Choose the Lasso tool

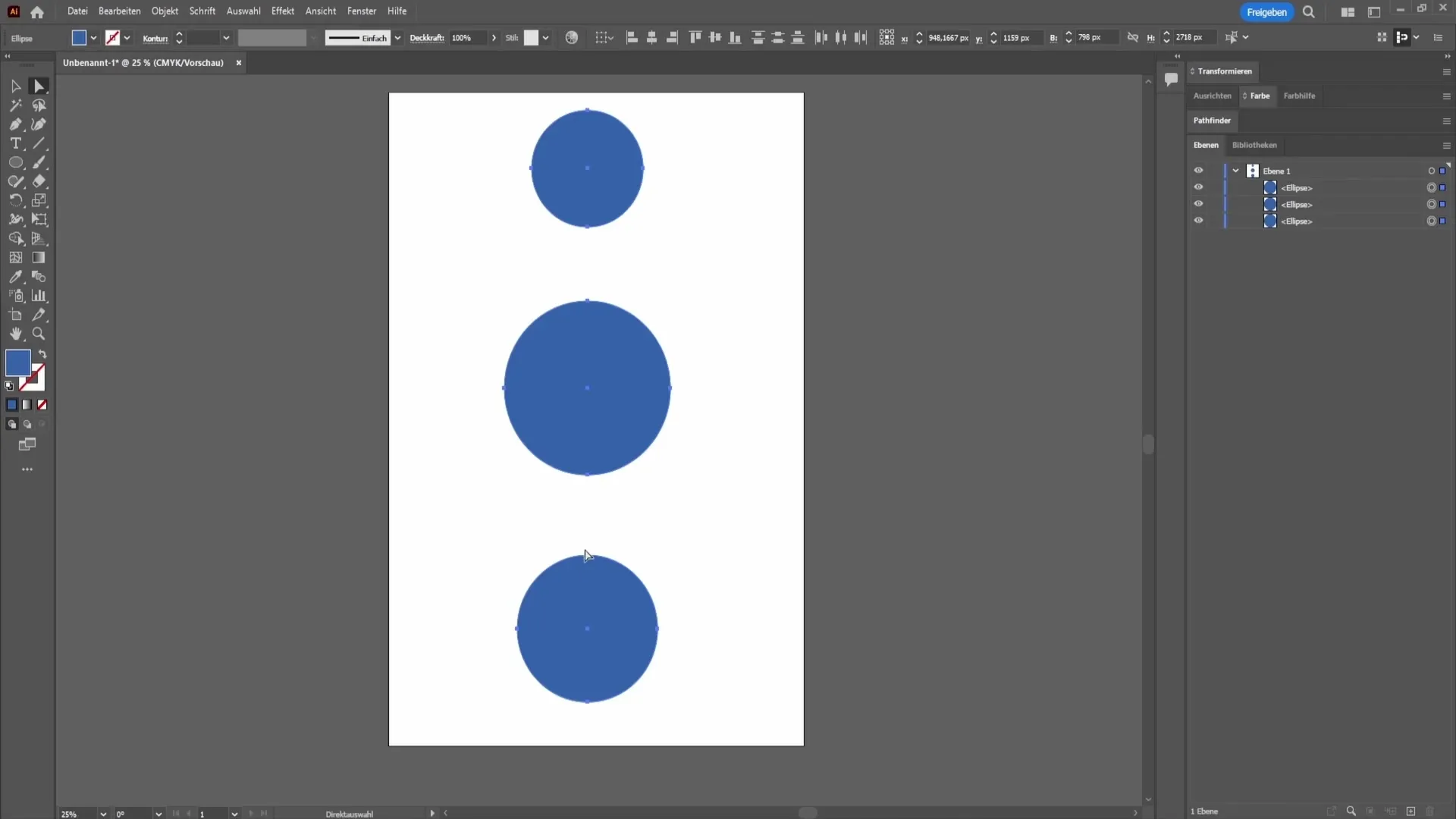tap(39, 105)
